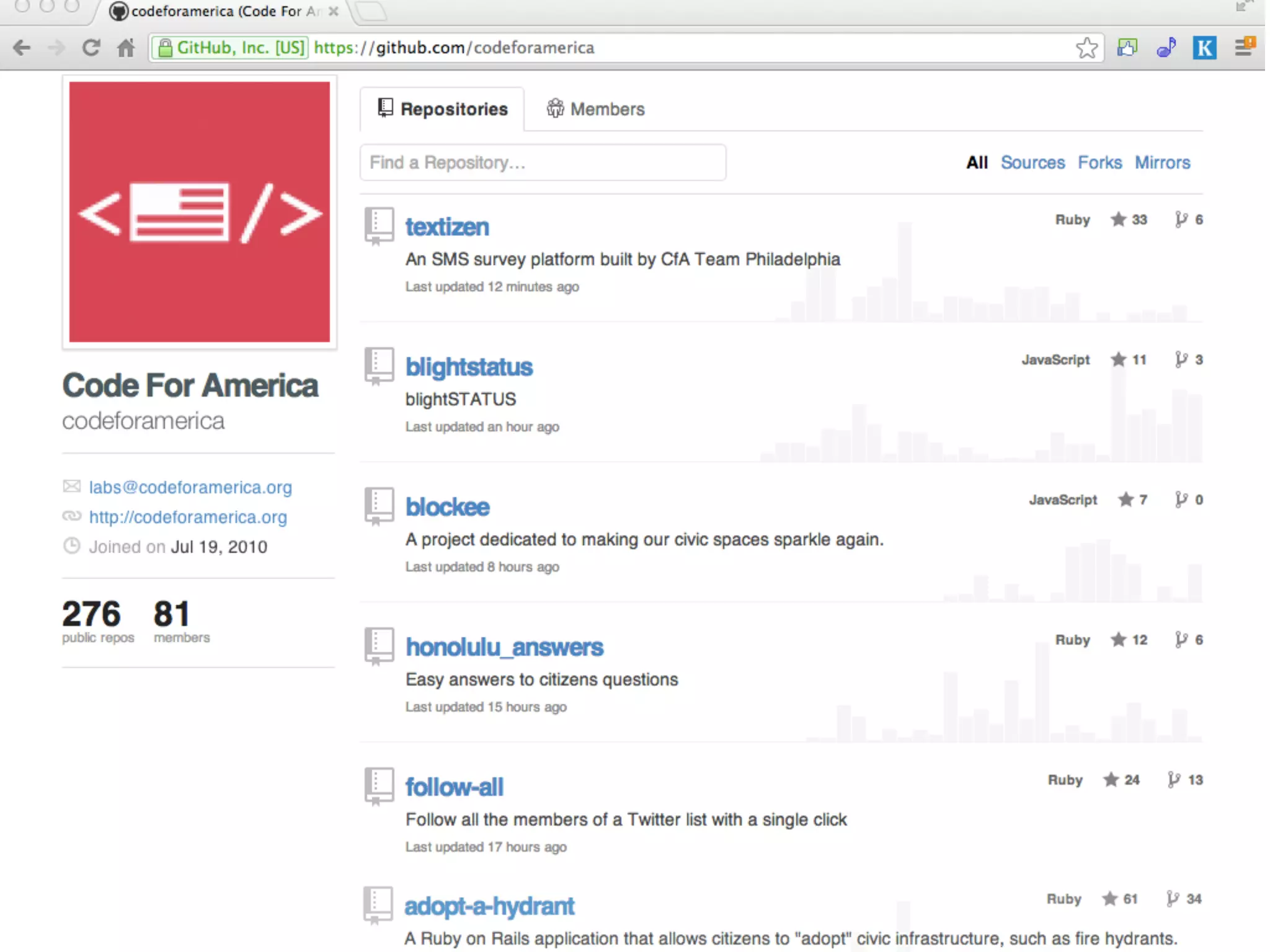Switch to the Members tab
This screenshot has width=1270, height=952.
(x=595, y=109)
